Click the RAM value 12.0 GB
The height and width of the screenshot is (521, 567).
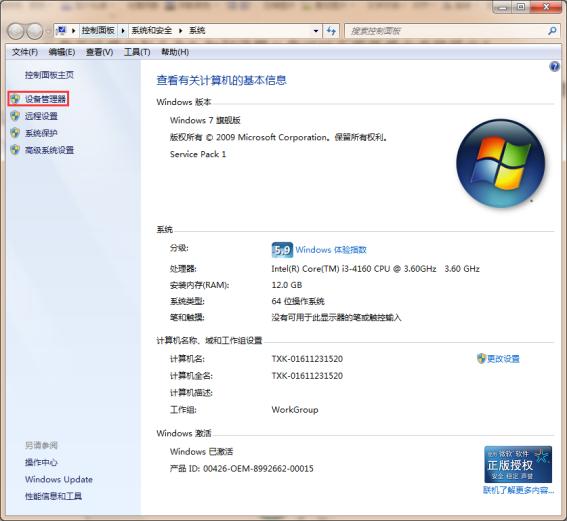click(x=287, y=285)
